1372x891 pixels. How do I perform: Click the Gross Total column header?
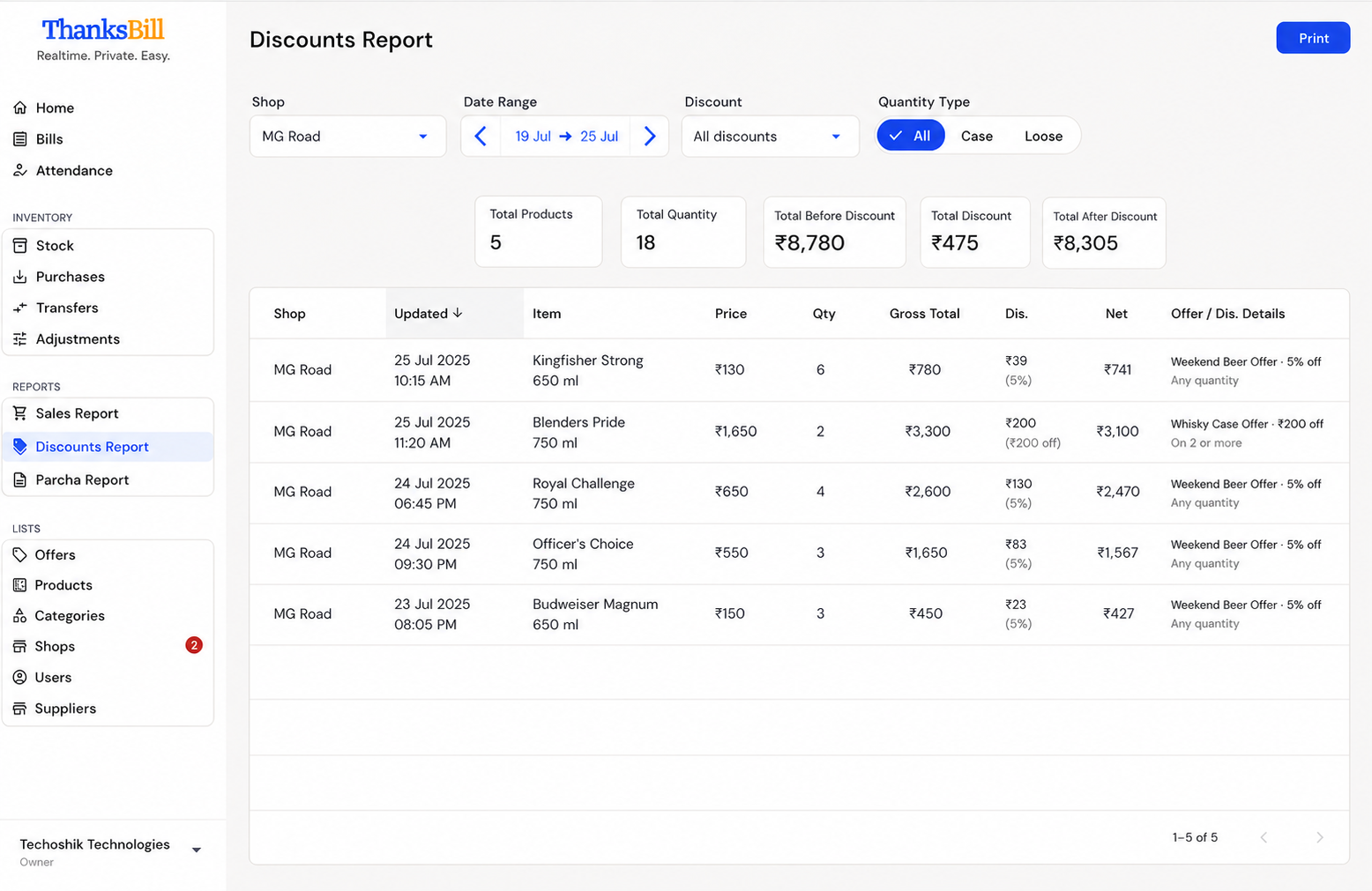click(x=924, y=314)
